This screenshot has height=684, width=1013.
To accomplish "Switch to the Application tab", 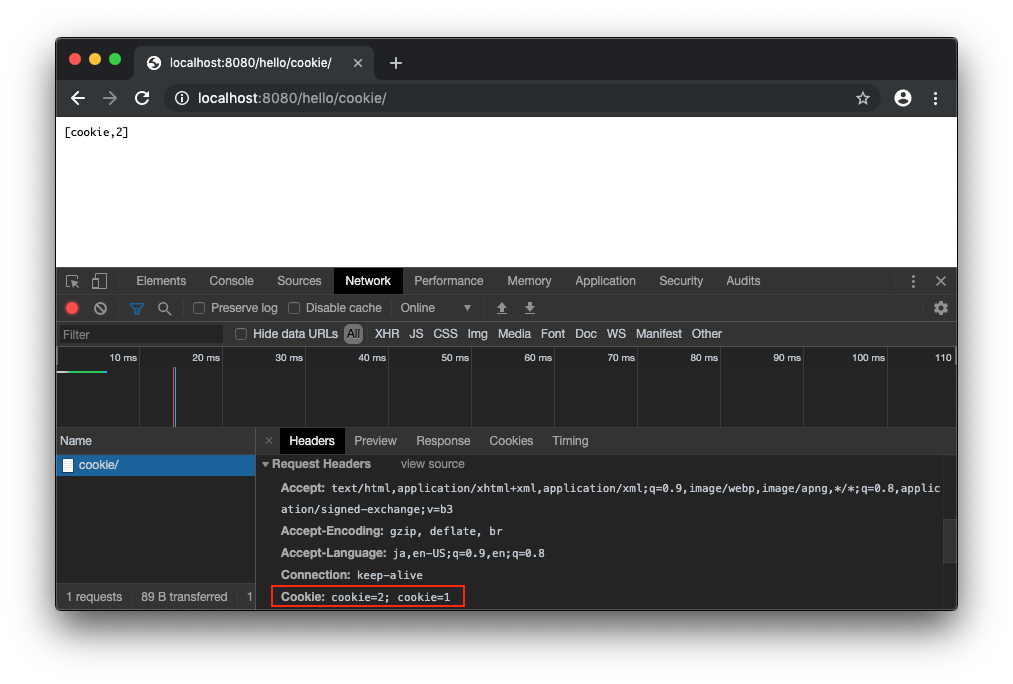I will [605, 281].
